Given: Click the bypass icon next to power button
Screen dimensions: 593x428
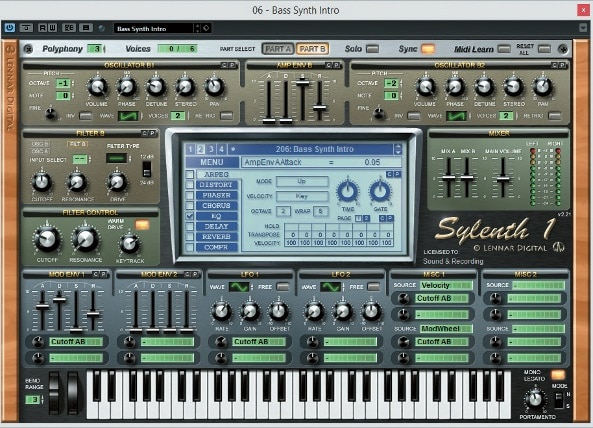Looking at the screenshot, I should [26, 28].
